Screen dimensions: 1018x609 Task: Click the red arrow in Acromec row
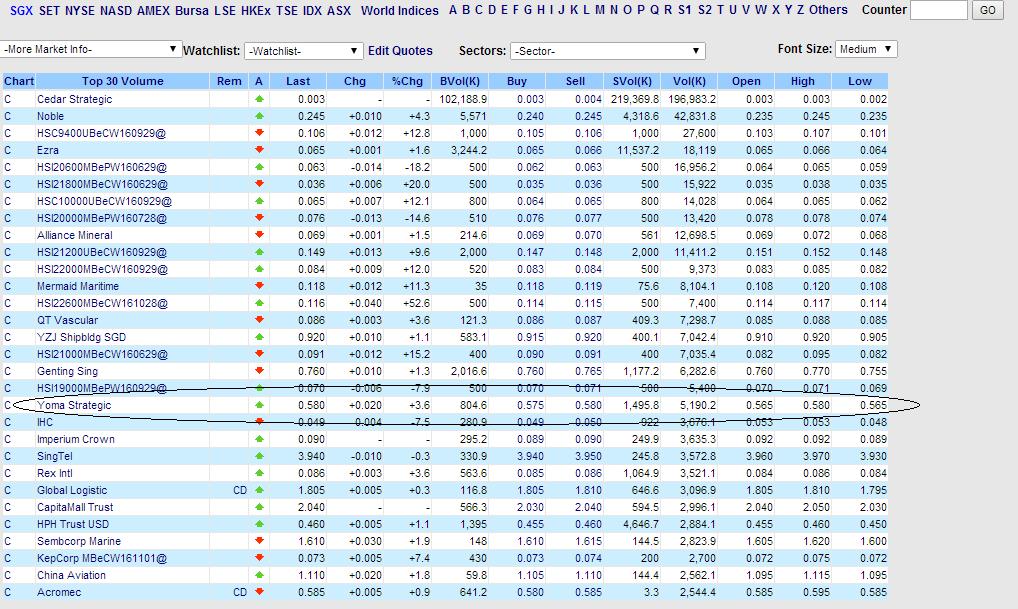[259, 591]
